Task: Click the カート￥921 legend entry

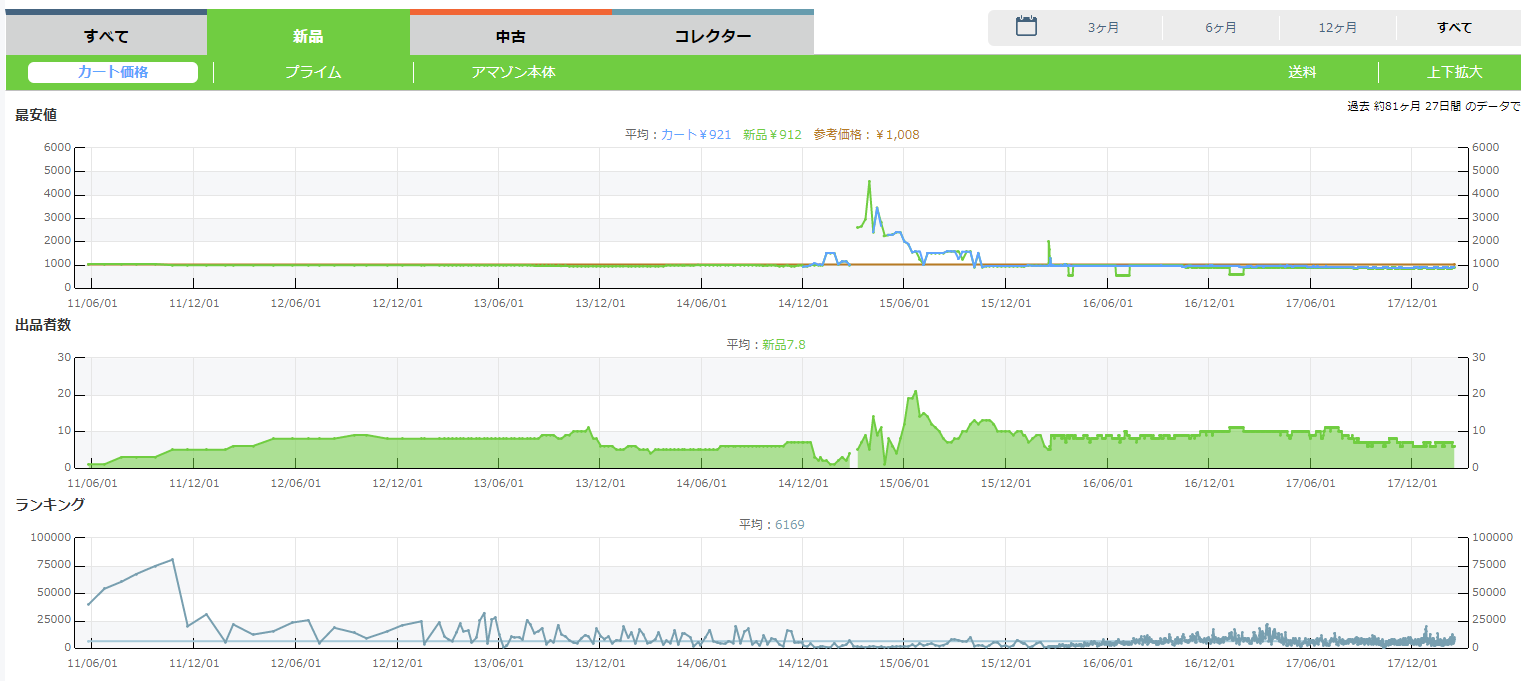Action: 696,134
